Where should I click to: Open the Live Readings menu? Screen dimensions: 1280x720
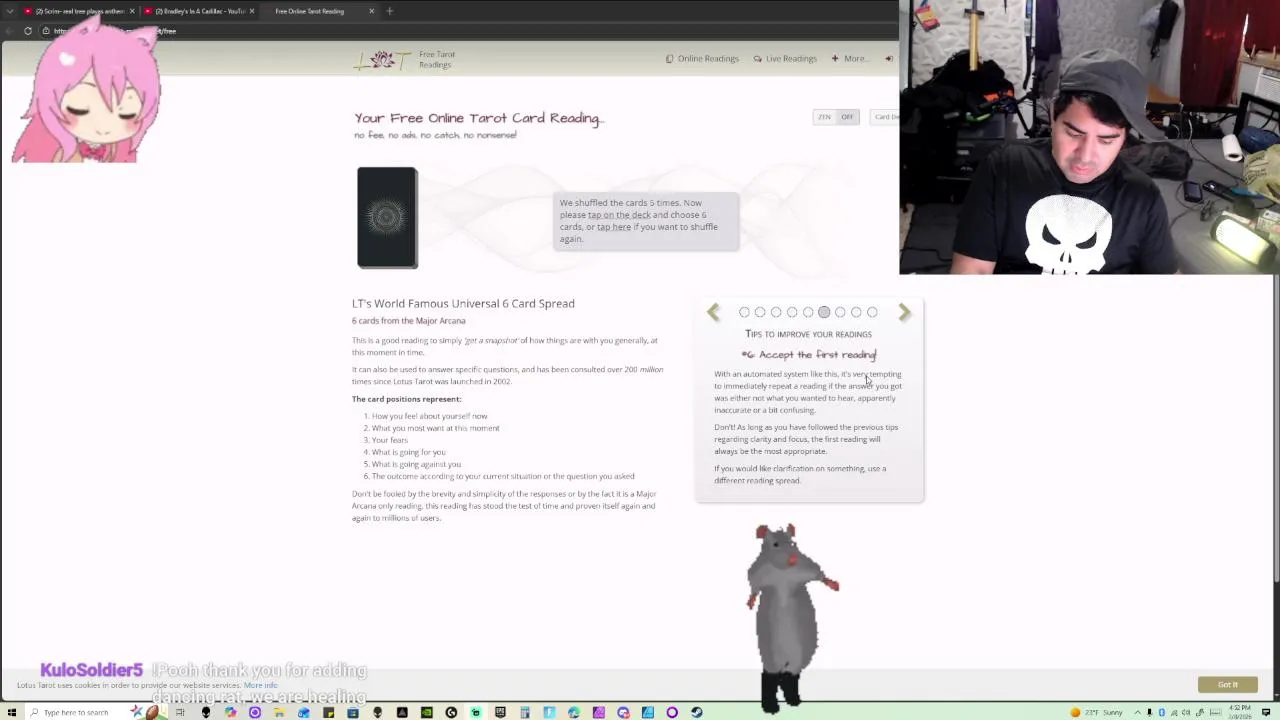[785, 59]
